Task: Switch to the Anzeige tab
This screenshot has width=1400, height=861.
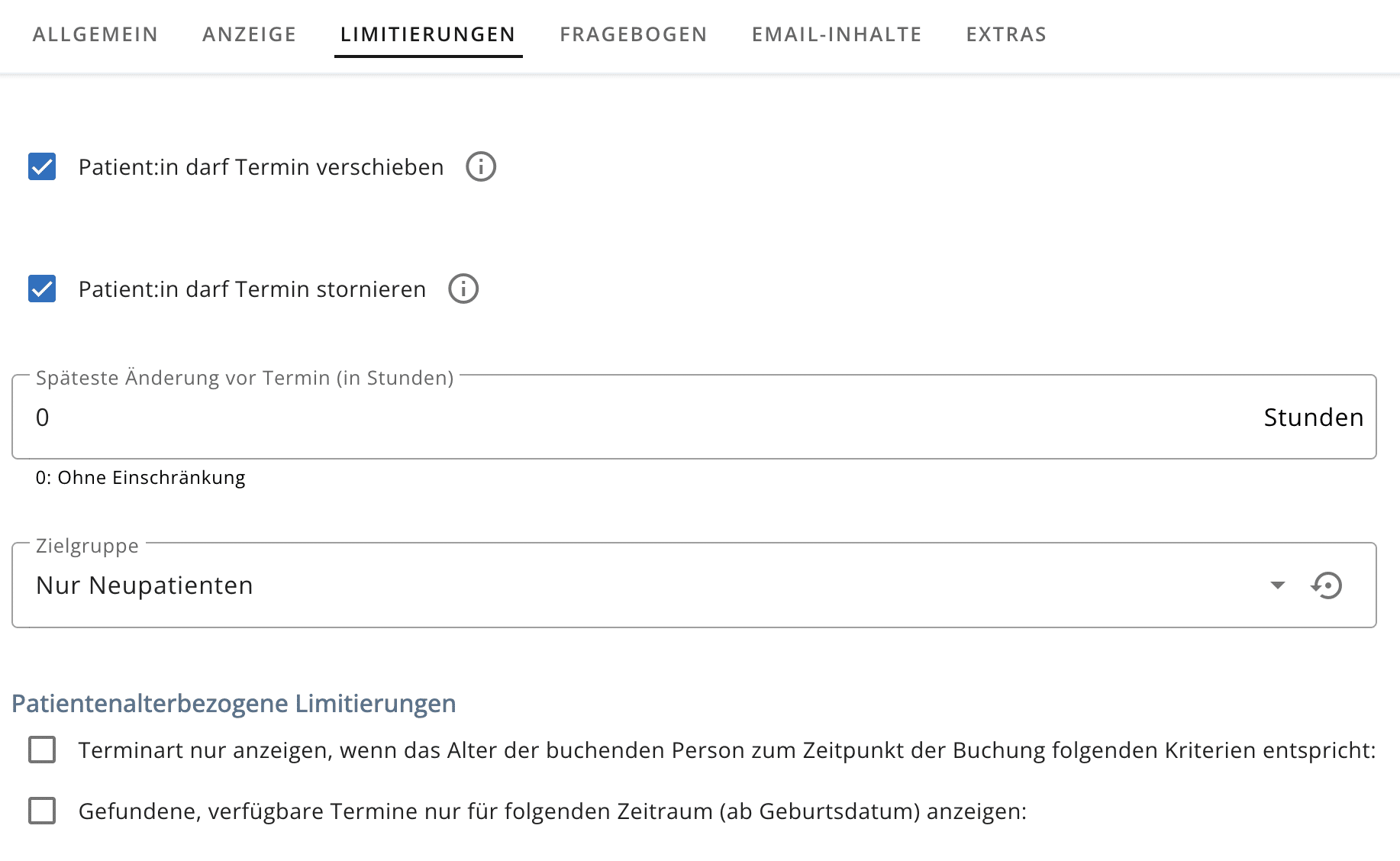Action: [249, 34]
